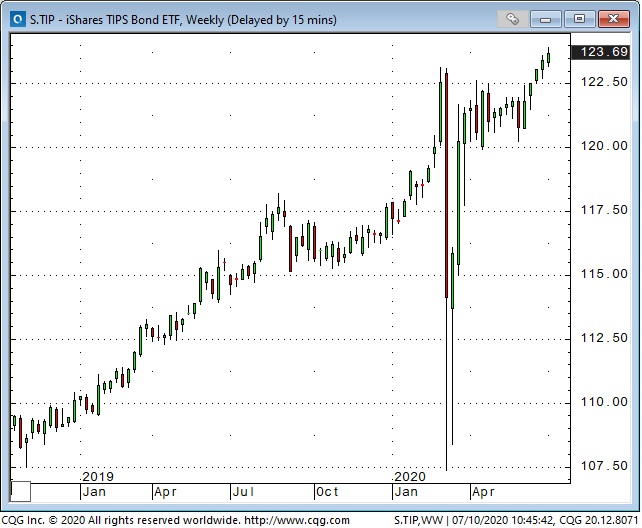The image size is (642, 528).
Task: Click the 122.50 price axis label
Action: (604, 82)
